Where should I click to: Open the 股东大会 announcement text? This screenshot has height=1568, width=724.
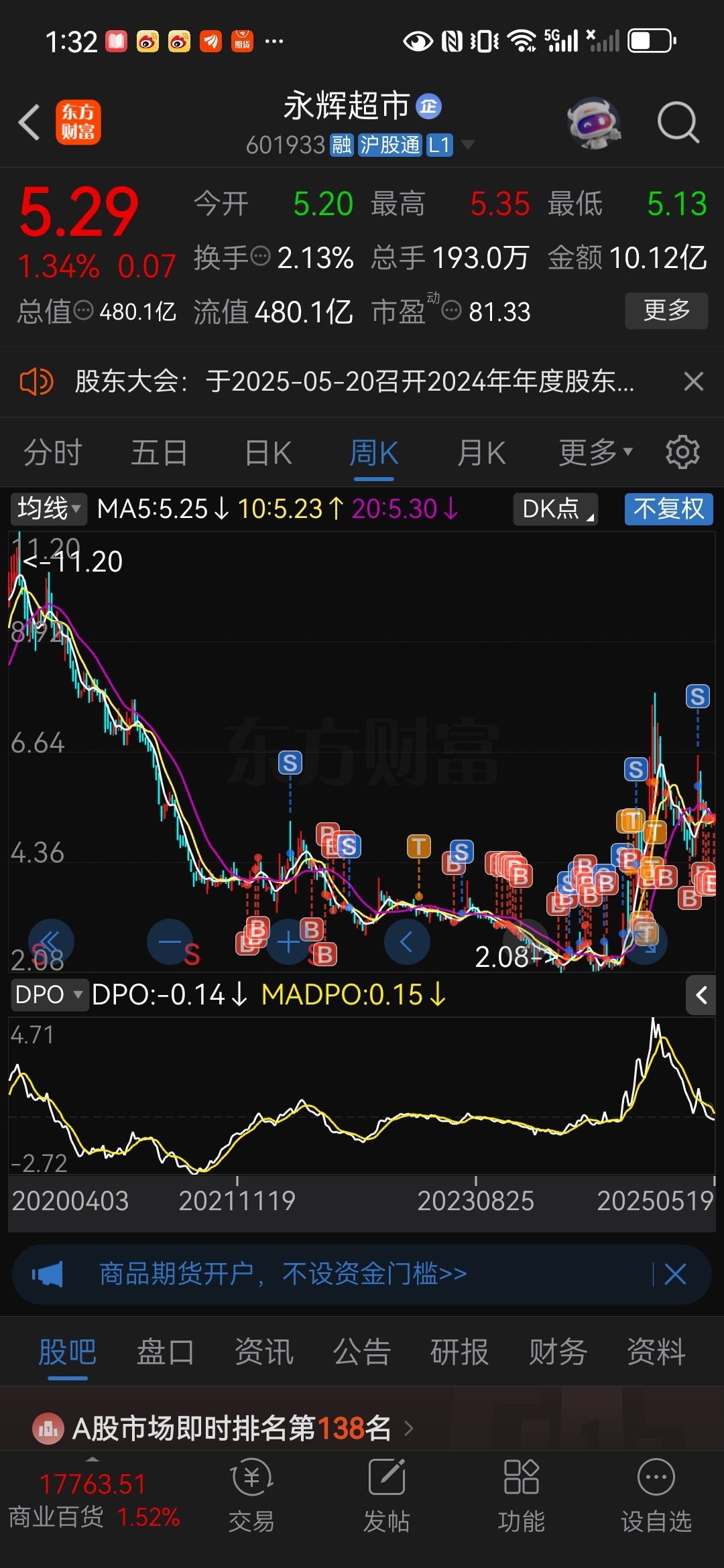354,382
